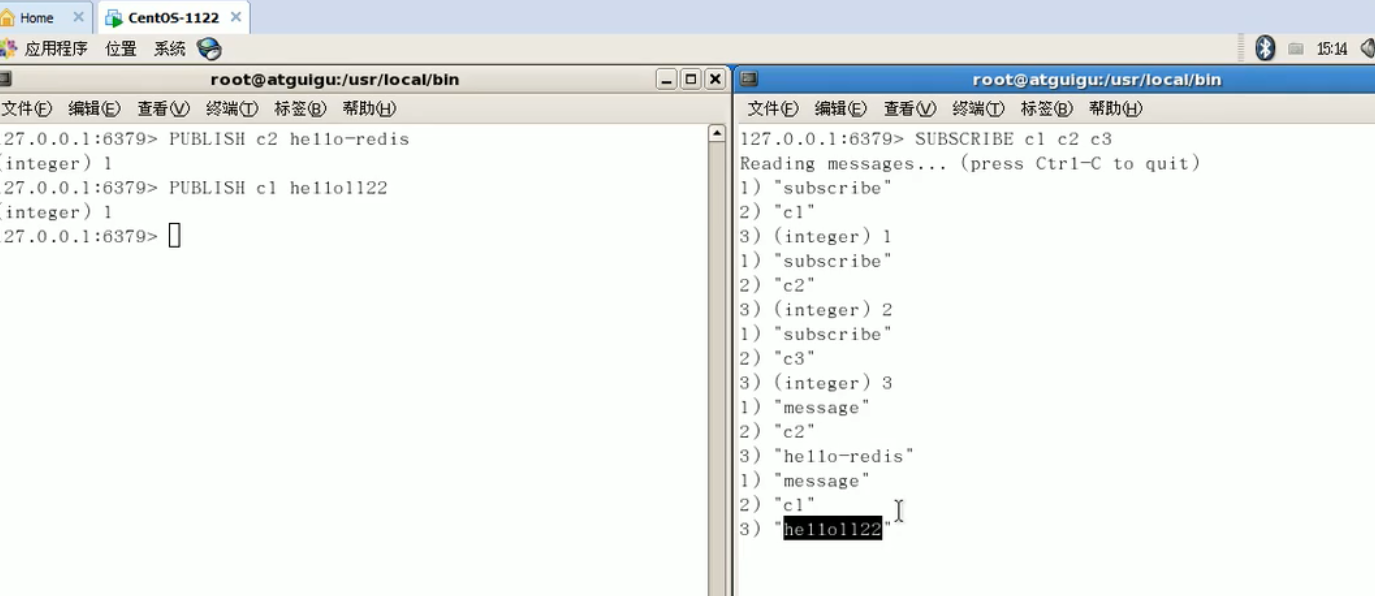Click the left terminal title bar
Image resolution: width=1375 pixels, height=596 pixels.
pyautogui.click(x=335, y=79)
